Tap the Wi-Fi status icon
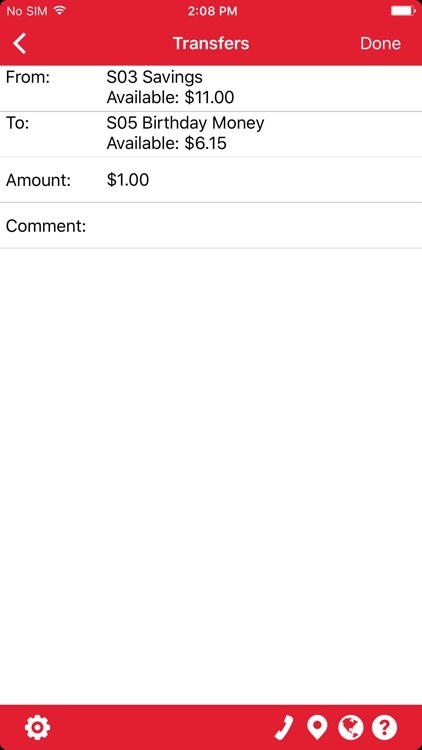 coord(59,11)
